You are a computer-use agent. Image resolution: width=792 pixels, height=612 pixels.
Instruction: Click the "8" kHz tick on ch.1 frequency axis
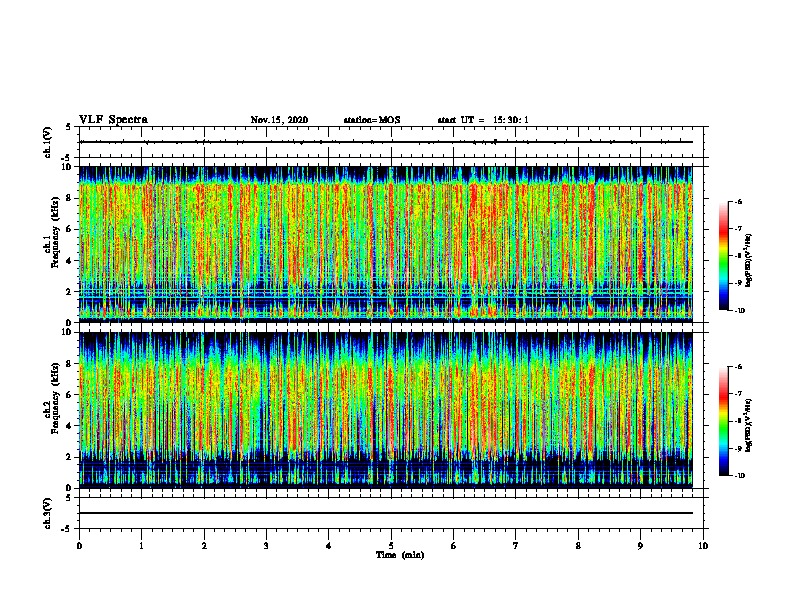pyautogui.click(x=69, y=198)
